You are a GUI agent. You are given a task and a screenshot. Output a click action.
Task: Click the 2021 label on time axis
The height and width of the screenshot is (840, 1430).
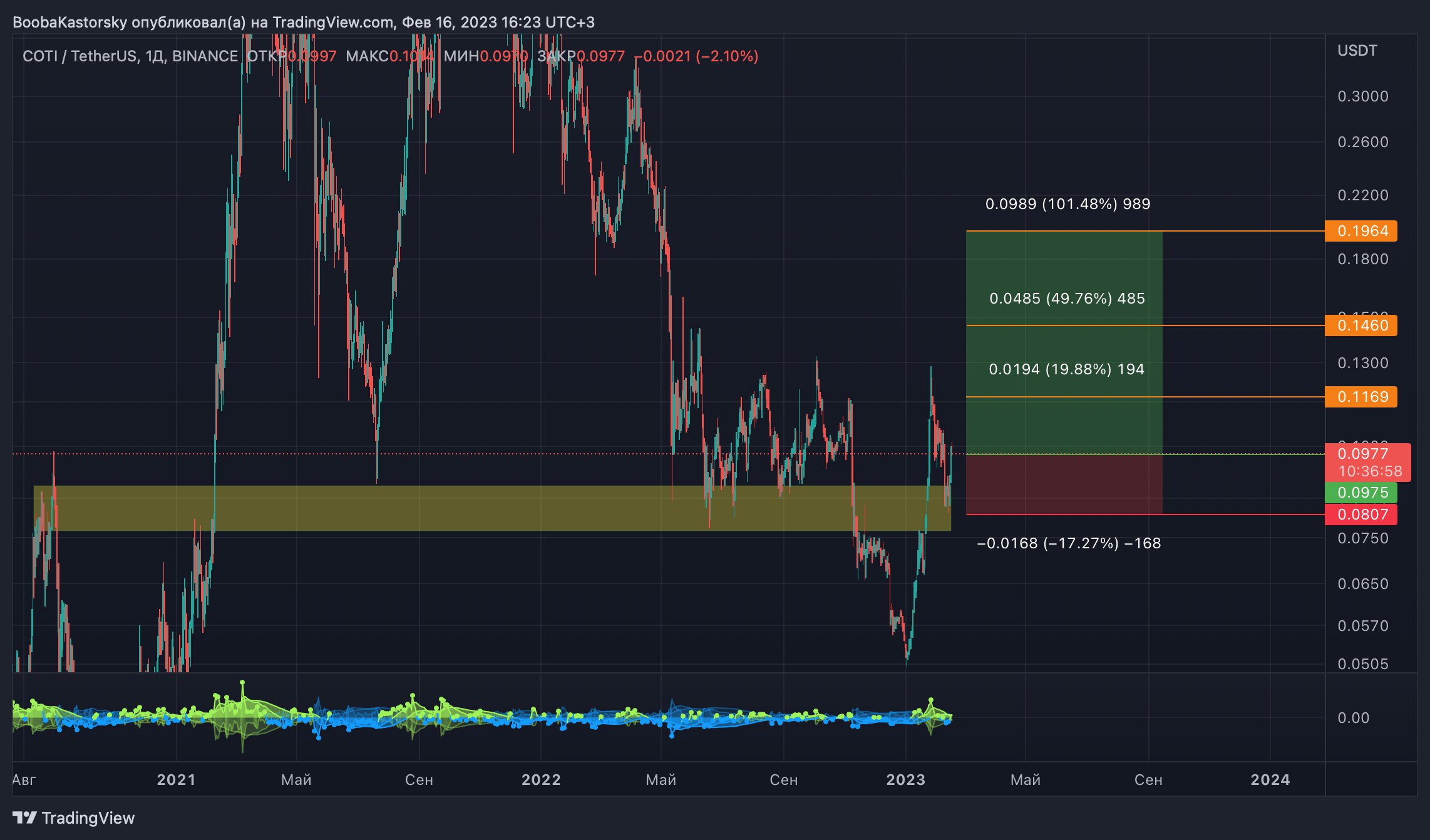176,780
